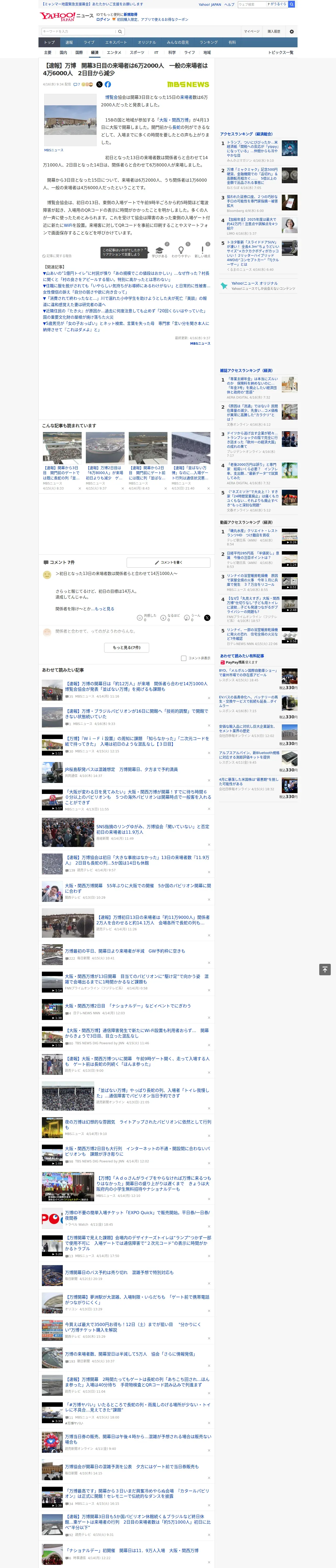Open the 購入履歴 link
The width and height of the screenshot is (336, 1568).
tap(274, 32)
